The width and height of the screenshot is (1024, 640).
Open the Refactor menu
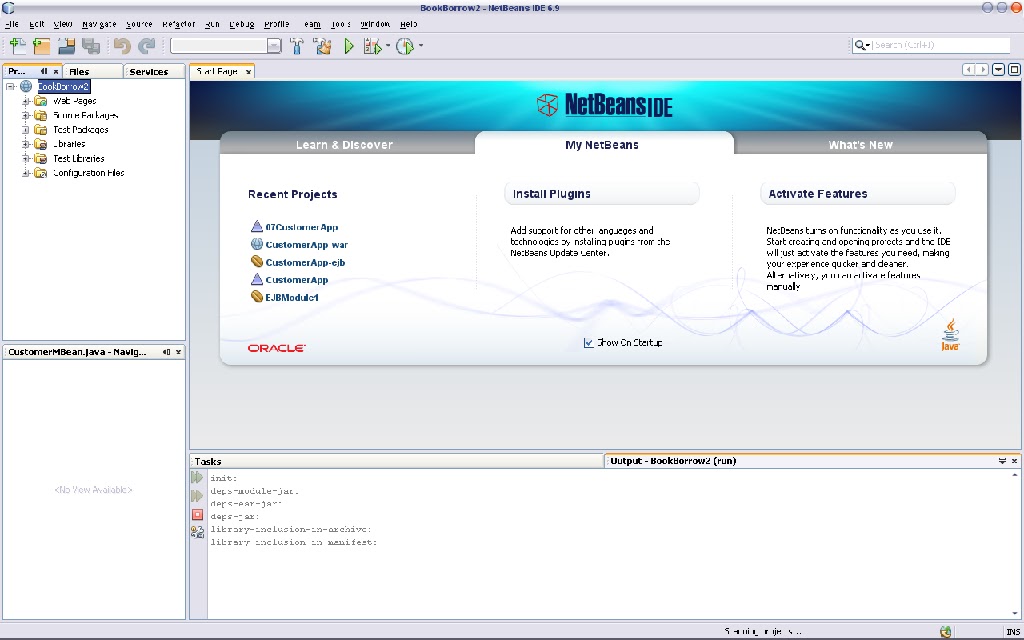point(179,24)
